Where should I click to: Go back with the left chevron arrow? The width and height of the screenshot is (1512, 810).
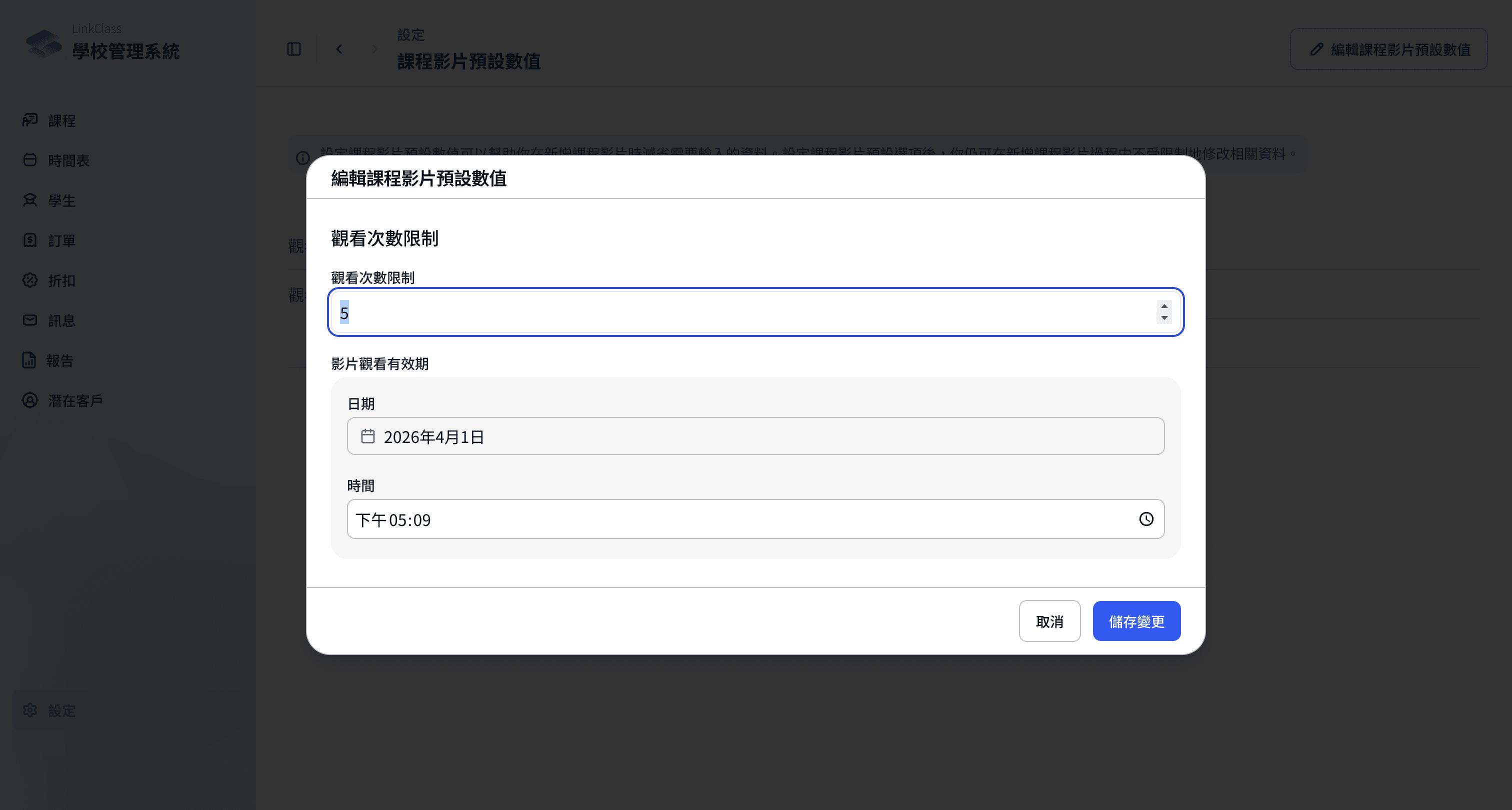click(x=339, y=49)
